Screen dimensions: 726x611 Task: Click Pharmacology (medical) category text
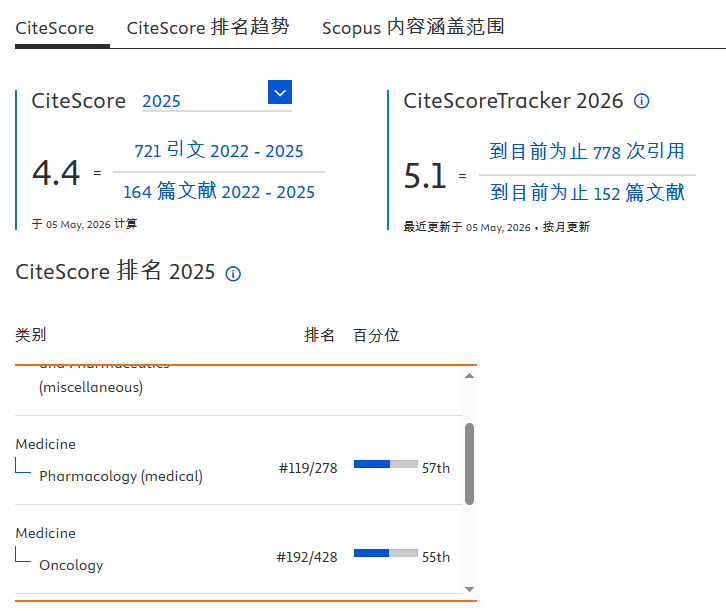(x=121, y=476)
